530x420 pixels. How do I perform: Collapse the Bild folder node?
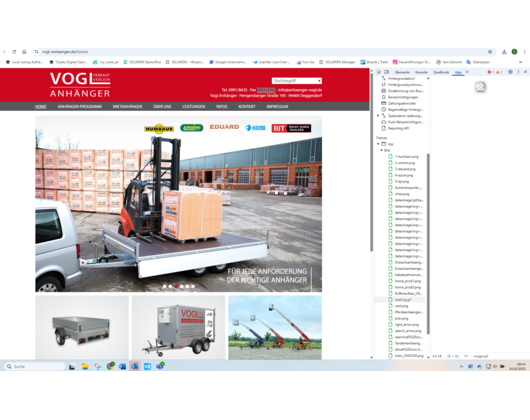pyautogui.click(x=382, y=150)
